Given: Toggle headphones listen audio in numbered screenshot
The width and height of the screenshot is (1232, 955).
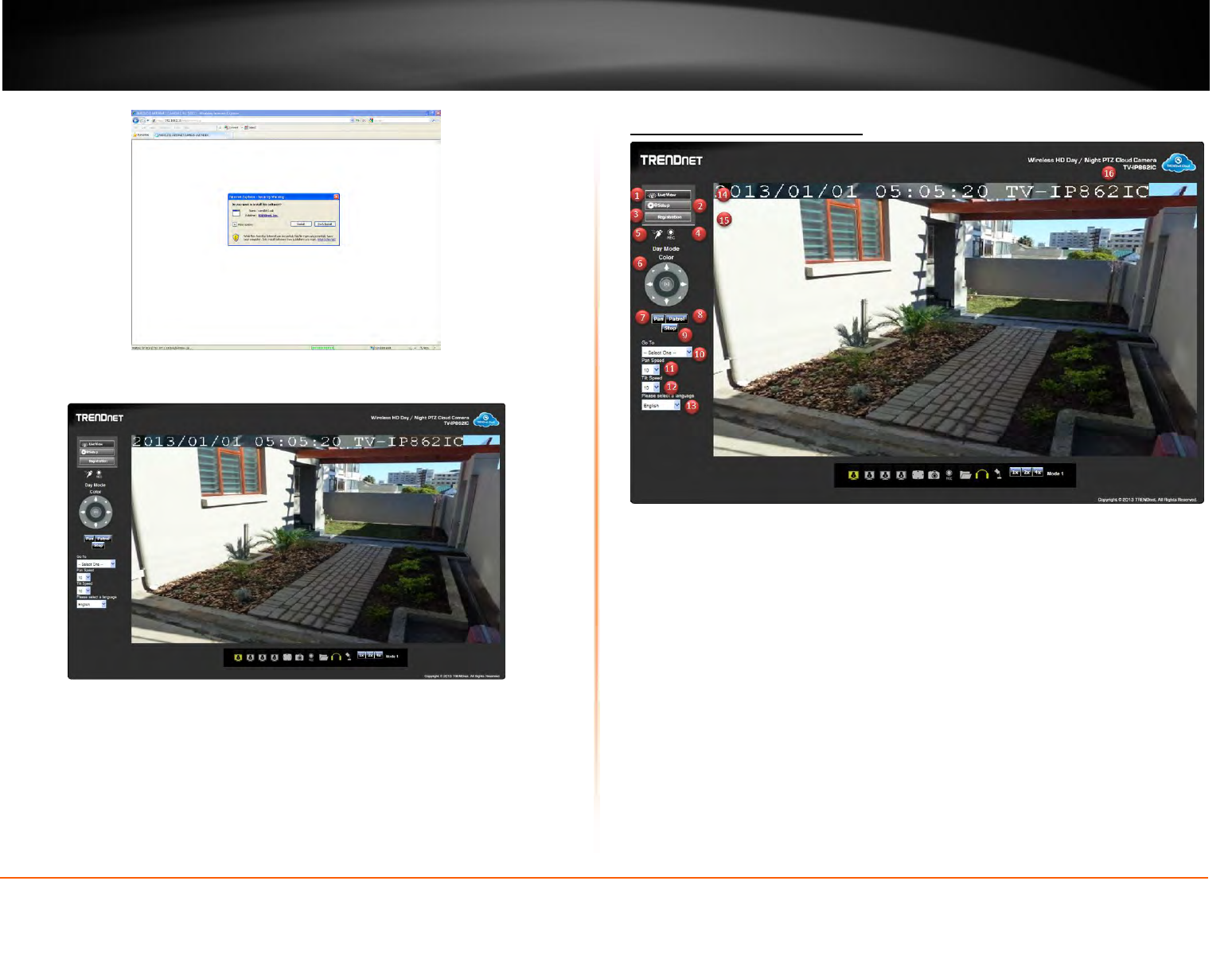Looking at the screenshot, I should (982, 474).
